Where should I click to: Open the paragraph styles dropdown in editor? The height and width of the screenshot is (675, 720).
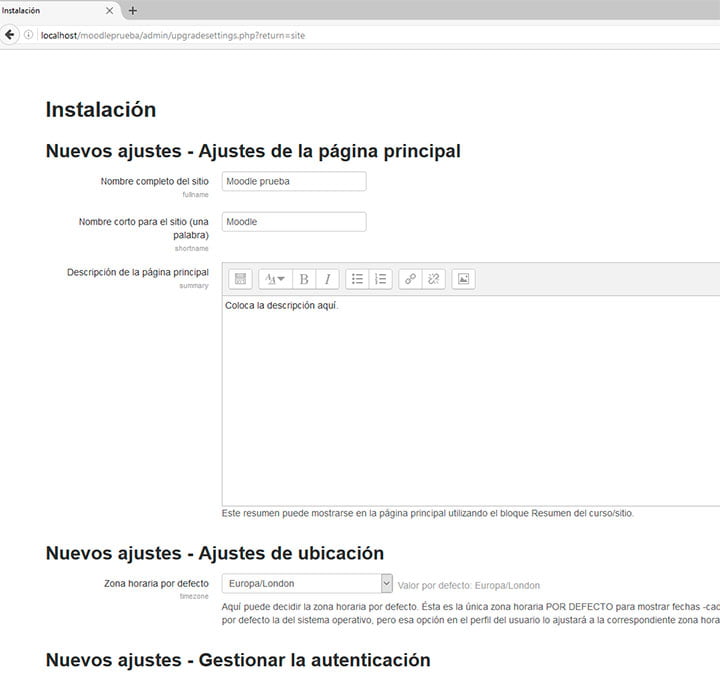point(274,280)
